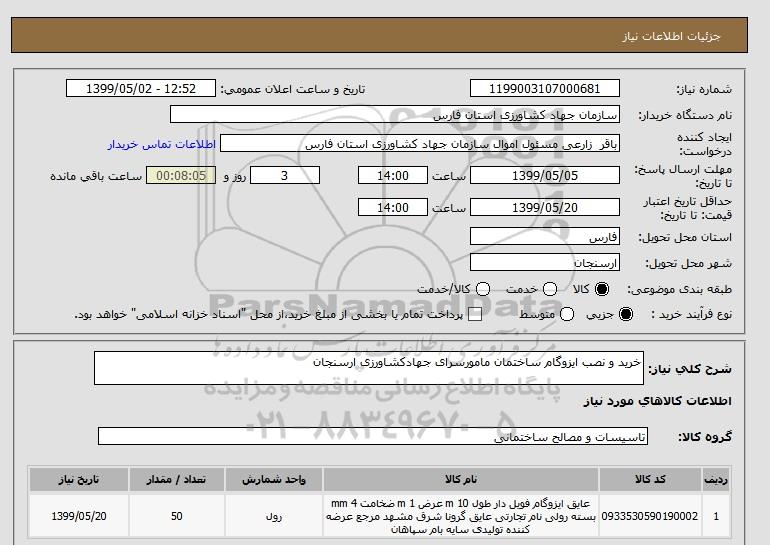Click the need number field 1199003107000681
Viewport: 770px width, 545px height.
click(x=545, y=88)
